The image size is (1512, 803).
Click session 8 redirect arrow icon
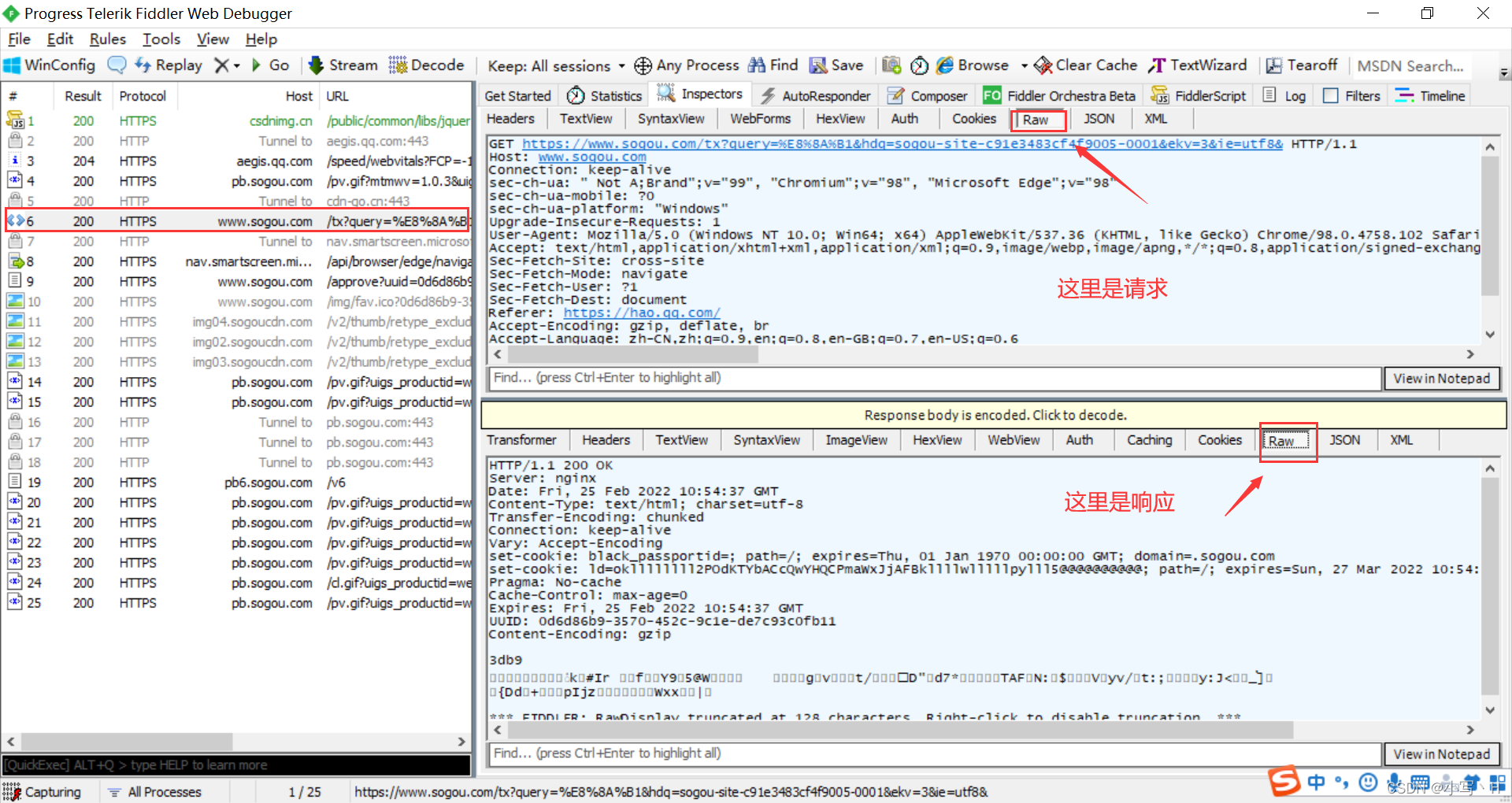coord(15,261)
